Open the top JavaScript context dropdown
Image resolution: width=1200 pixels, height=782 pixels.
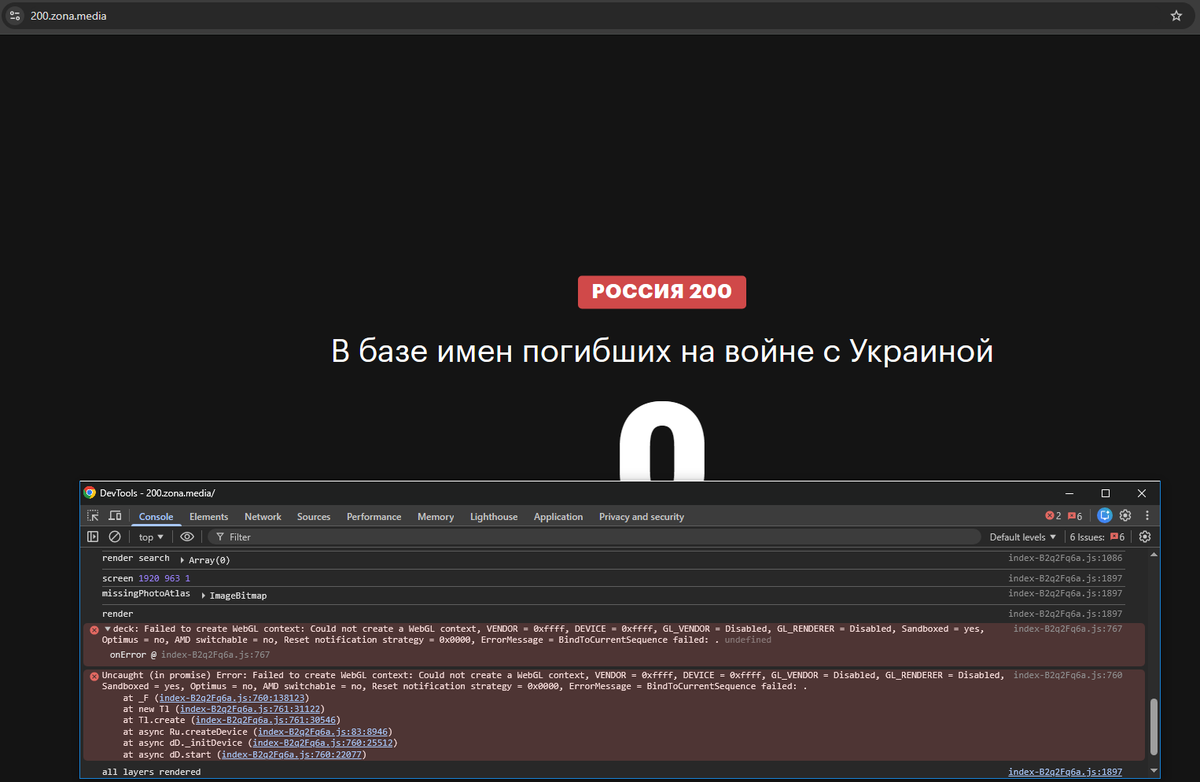tap(151, 537)
